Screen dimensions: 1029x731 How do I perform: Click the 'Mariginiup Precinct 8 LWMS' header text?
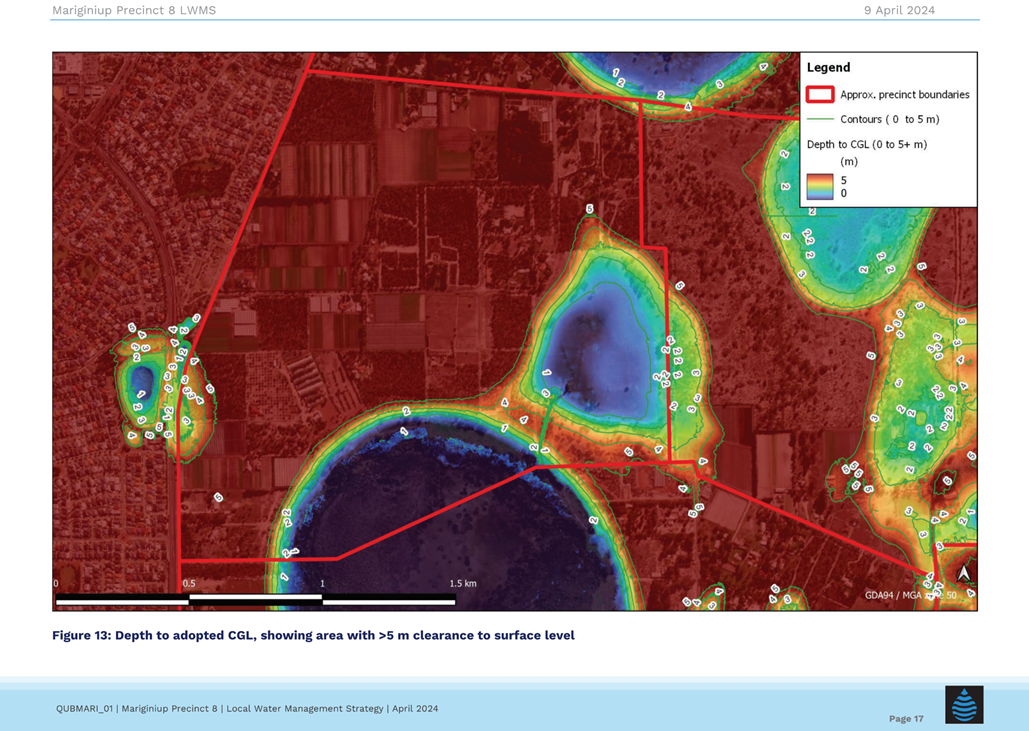[x=134, y=10]
